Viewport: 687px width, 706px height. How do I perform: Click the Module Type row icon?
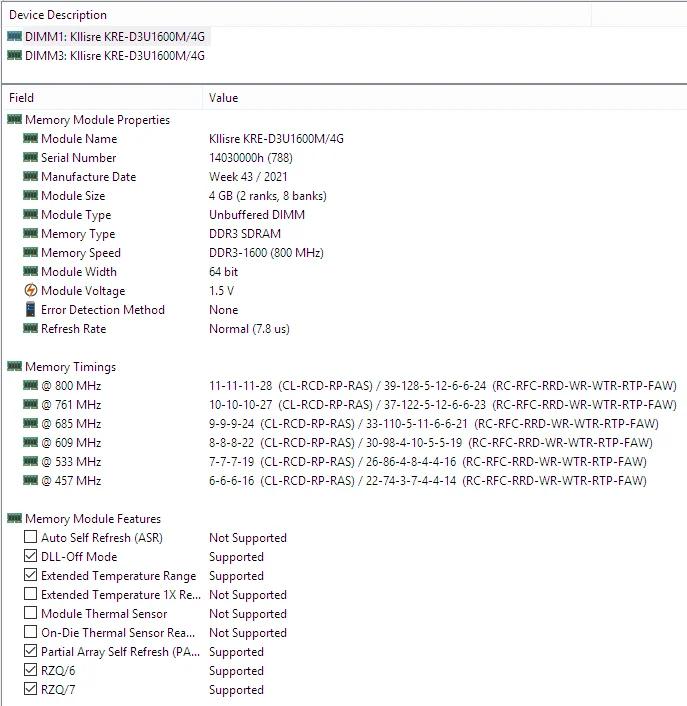tap(30, 214)
